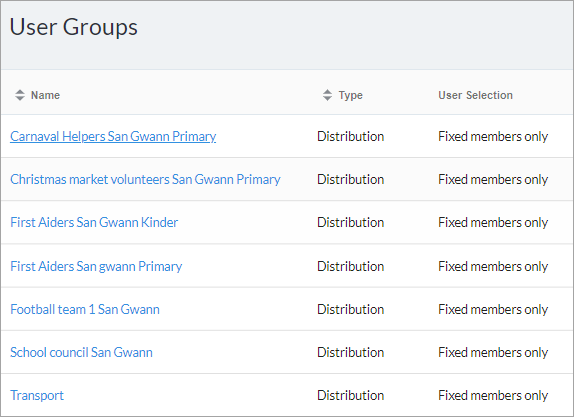The width and height of the screenshot is (574, 417).
Task: Sort groups by the Type column header
Action: [x=350, y=95]
